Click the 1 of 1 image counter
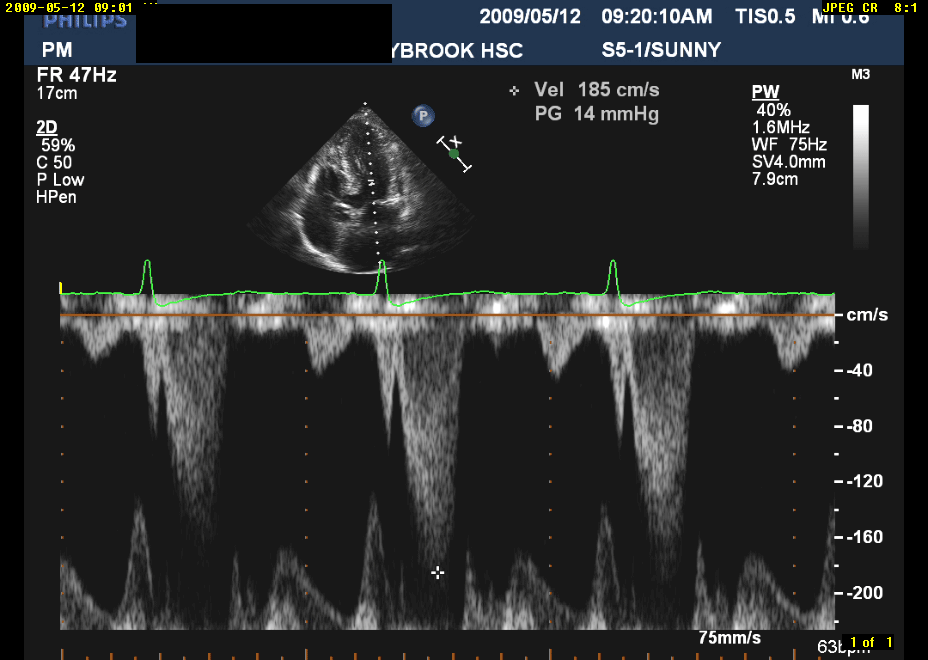 point(870,642)
